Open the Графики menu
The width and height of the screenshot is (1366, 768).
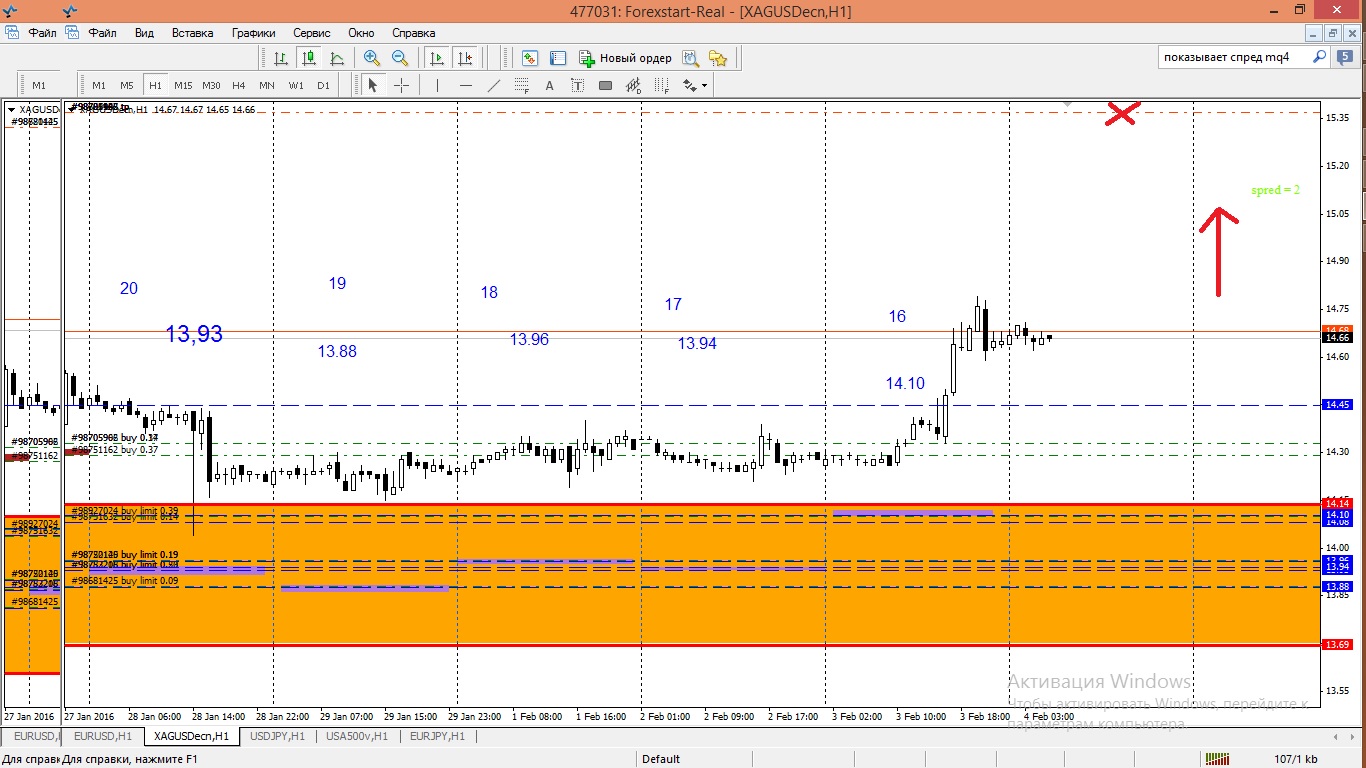coord(253,33)
